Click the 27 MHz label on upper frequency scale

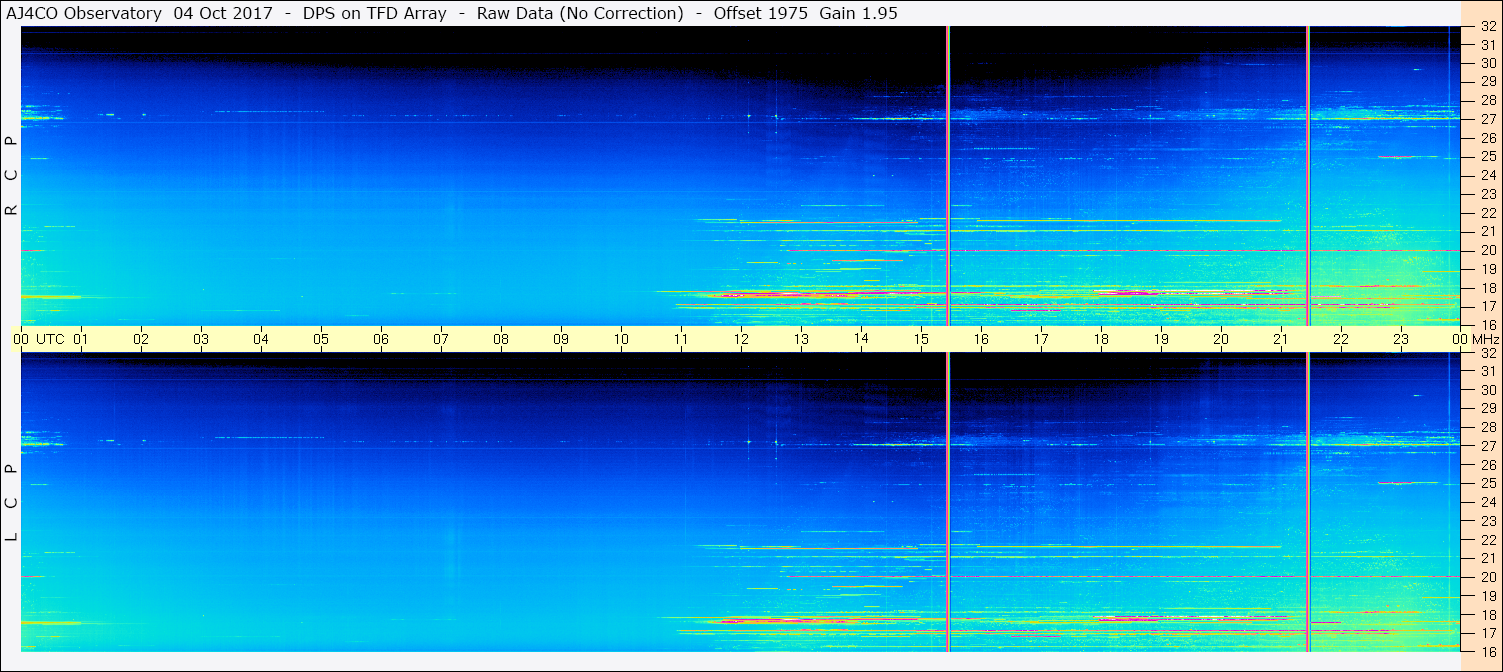tap(1488, 119)
